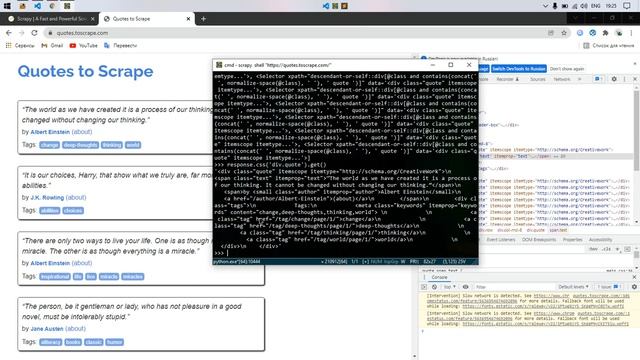Open console settings gear icon
The image size is (640, 360).
pyautogui.click(x=634, y=287)
